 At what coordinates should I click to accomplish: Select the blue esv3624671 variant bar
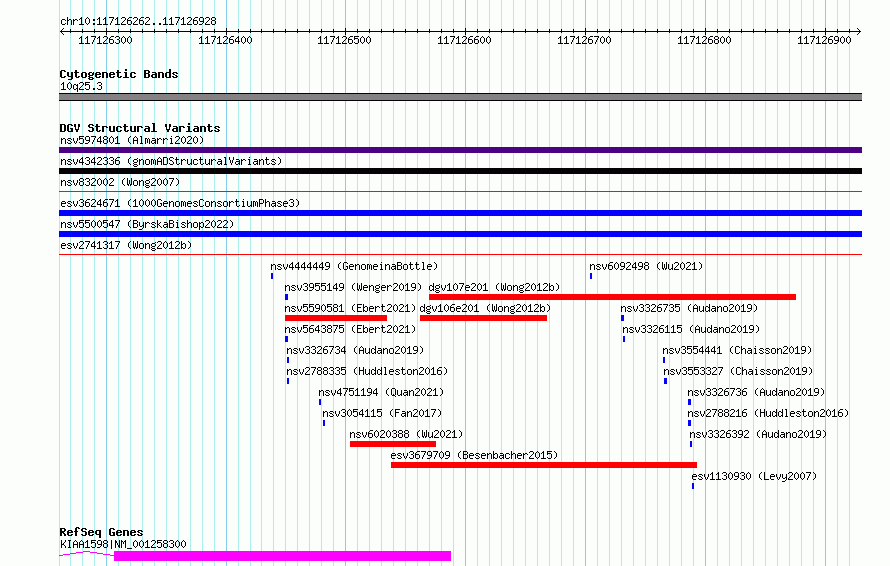(x=460, y=213)
